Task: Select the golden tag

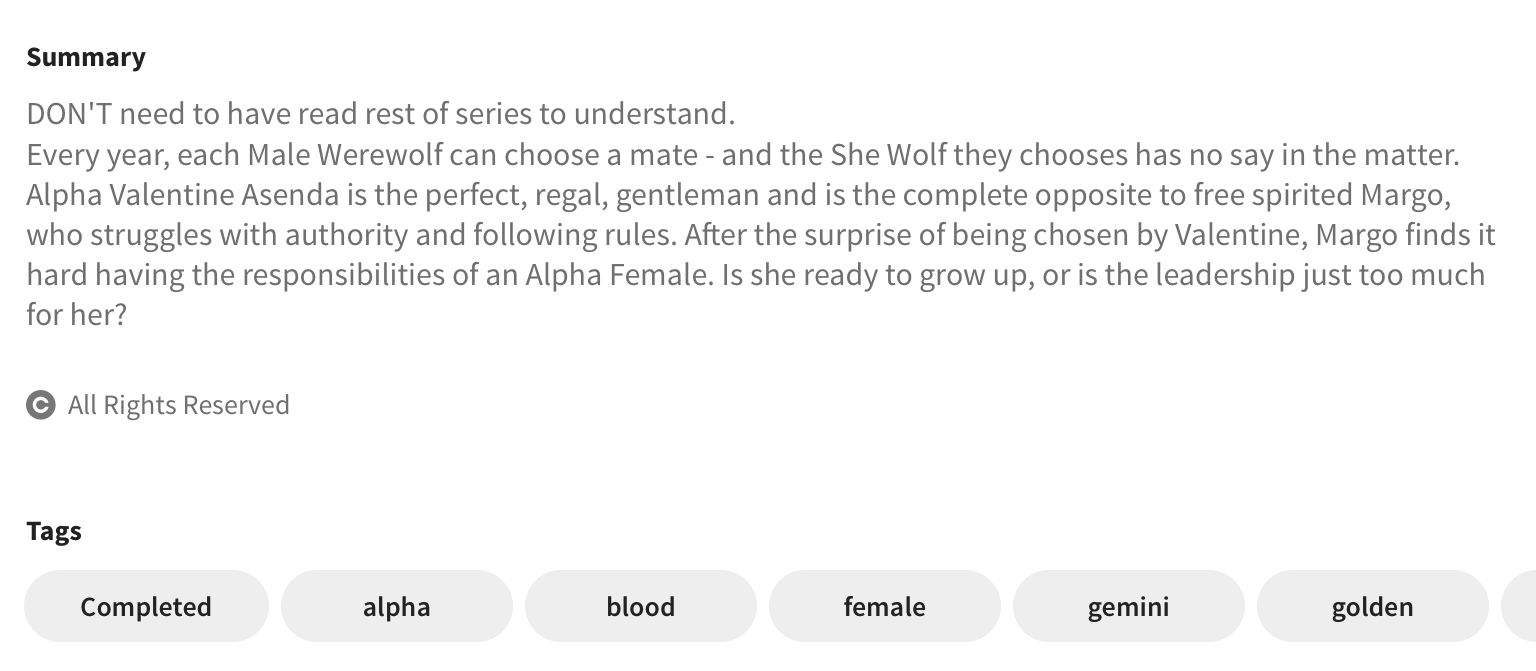Action: coord(1372,607)
